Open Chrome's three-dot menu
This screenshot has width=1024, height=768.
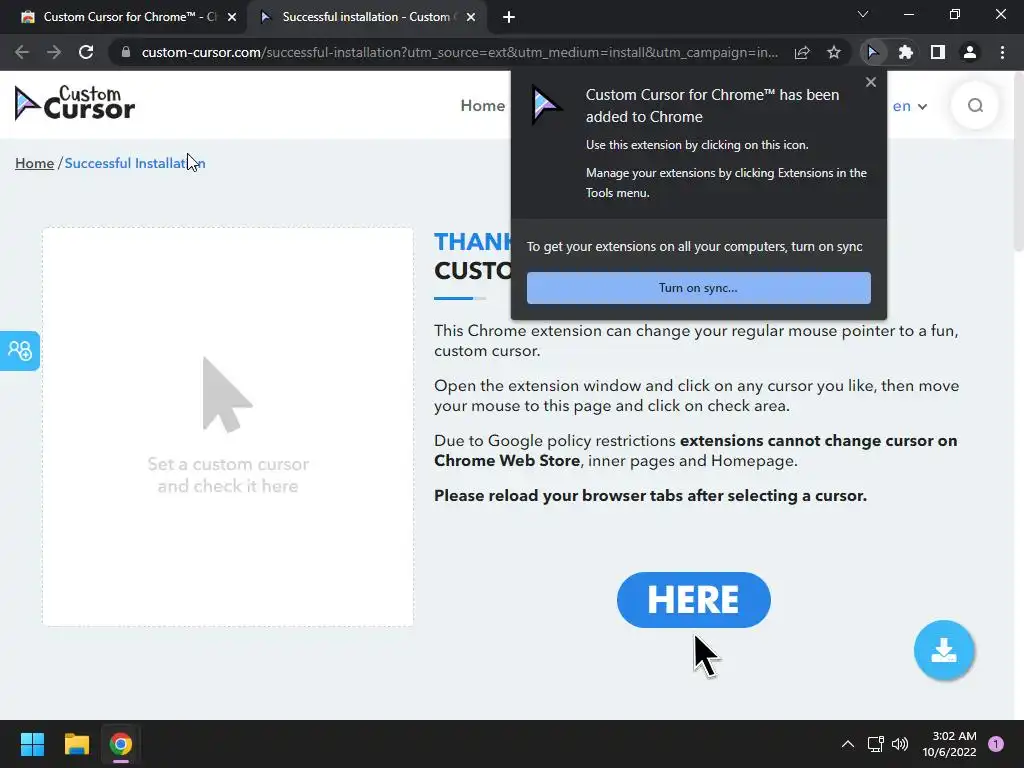pos(1002,52)
